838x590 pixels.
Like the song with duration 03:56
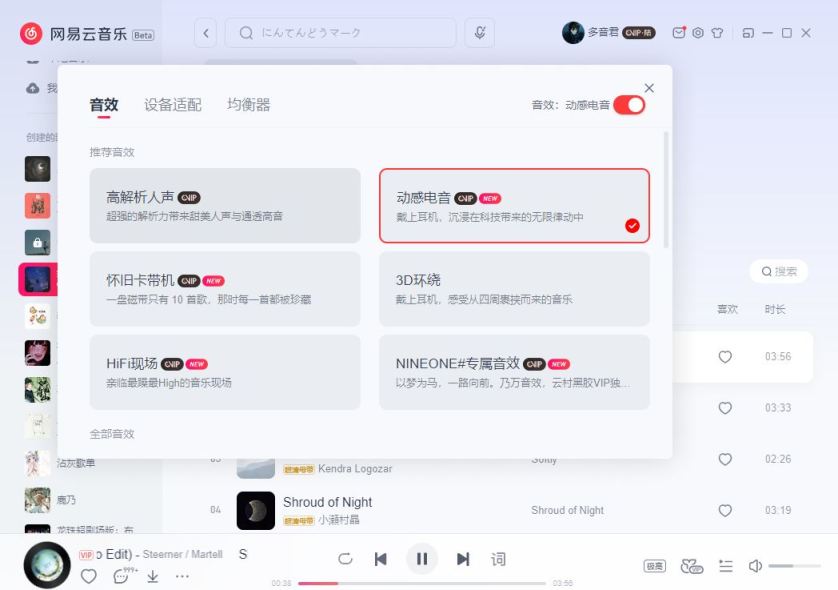(x=725, y=356)
